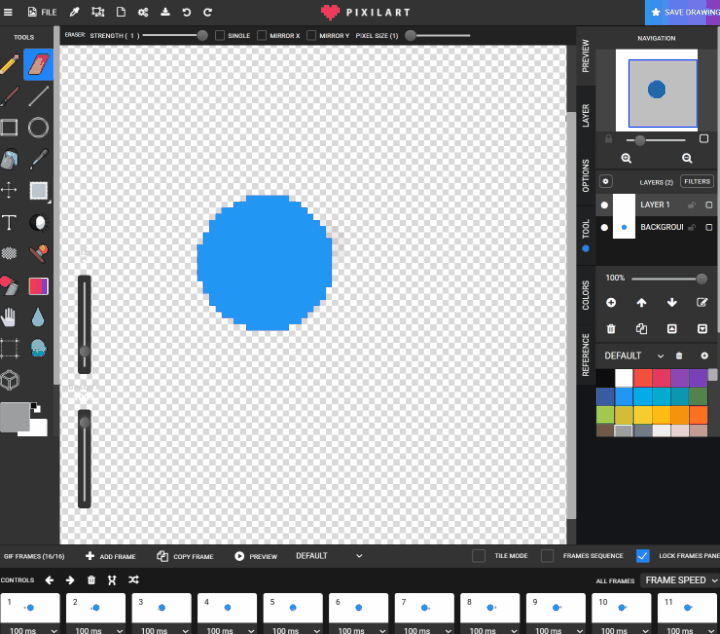Image resolution: width=720 pixels, height=634 pixels.
Task: Click the Resize canvas icon
Action: 98,12
